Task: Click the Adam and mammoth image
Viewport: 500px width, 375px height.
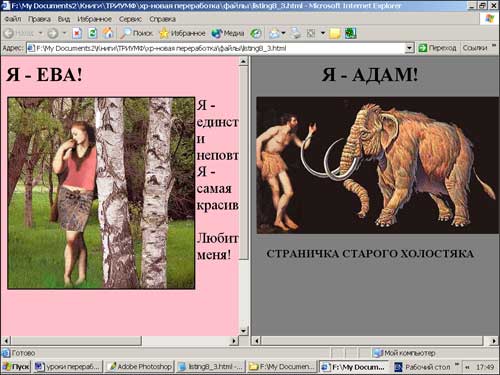Action: 377,165
